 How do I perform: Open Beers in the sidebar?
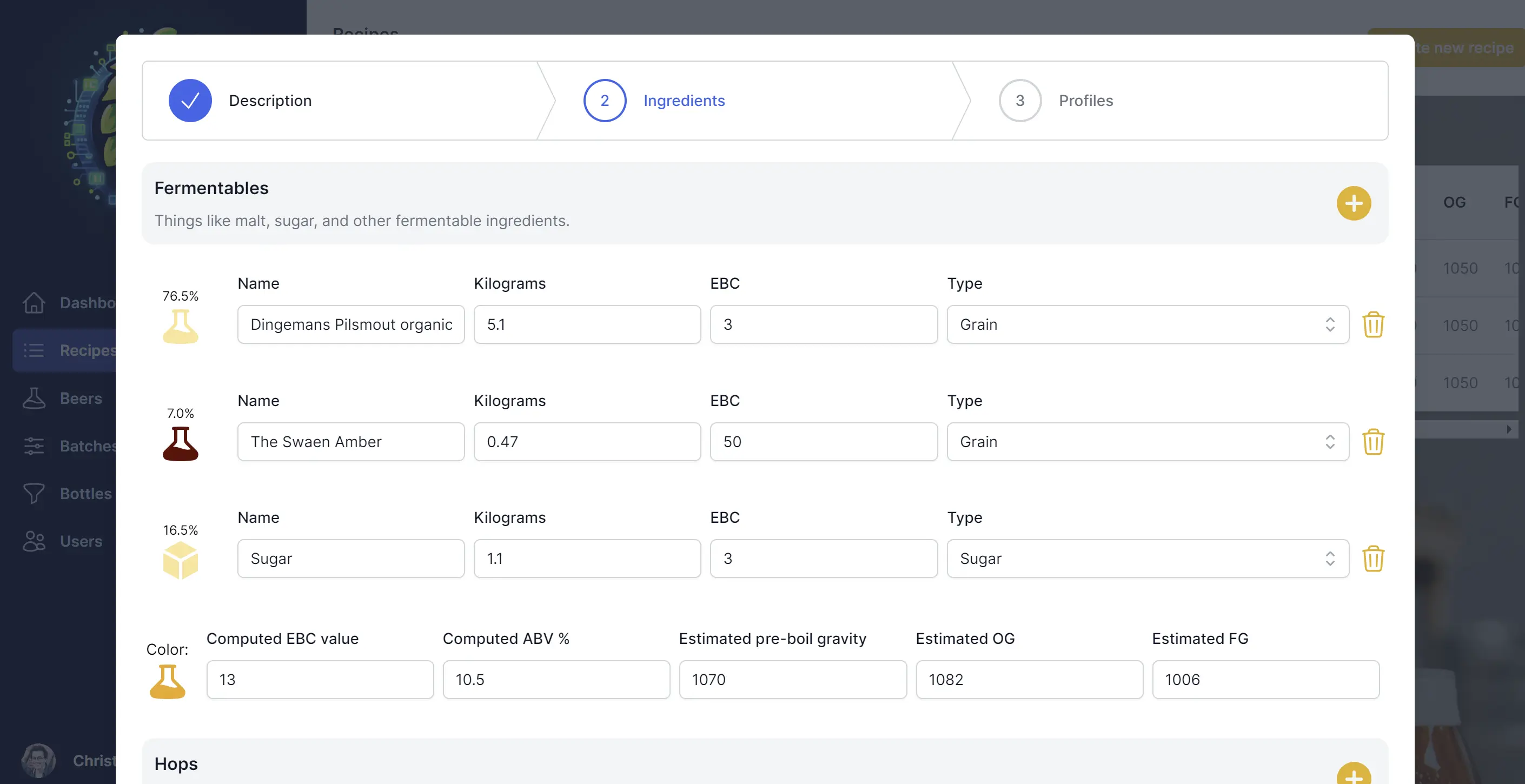tap(81, 398)
